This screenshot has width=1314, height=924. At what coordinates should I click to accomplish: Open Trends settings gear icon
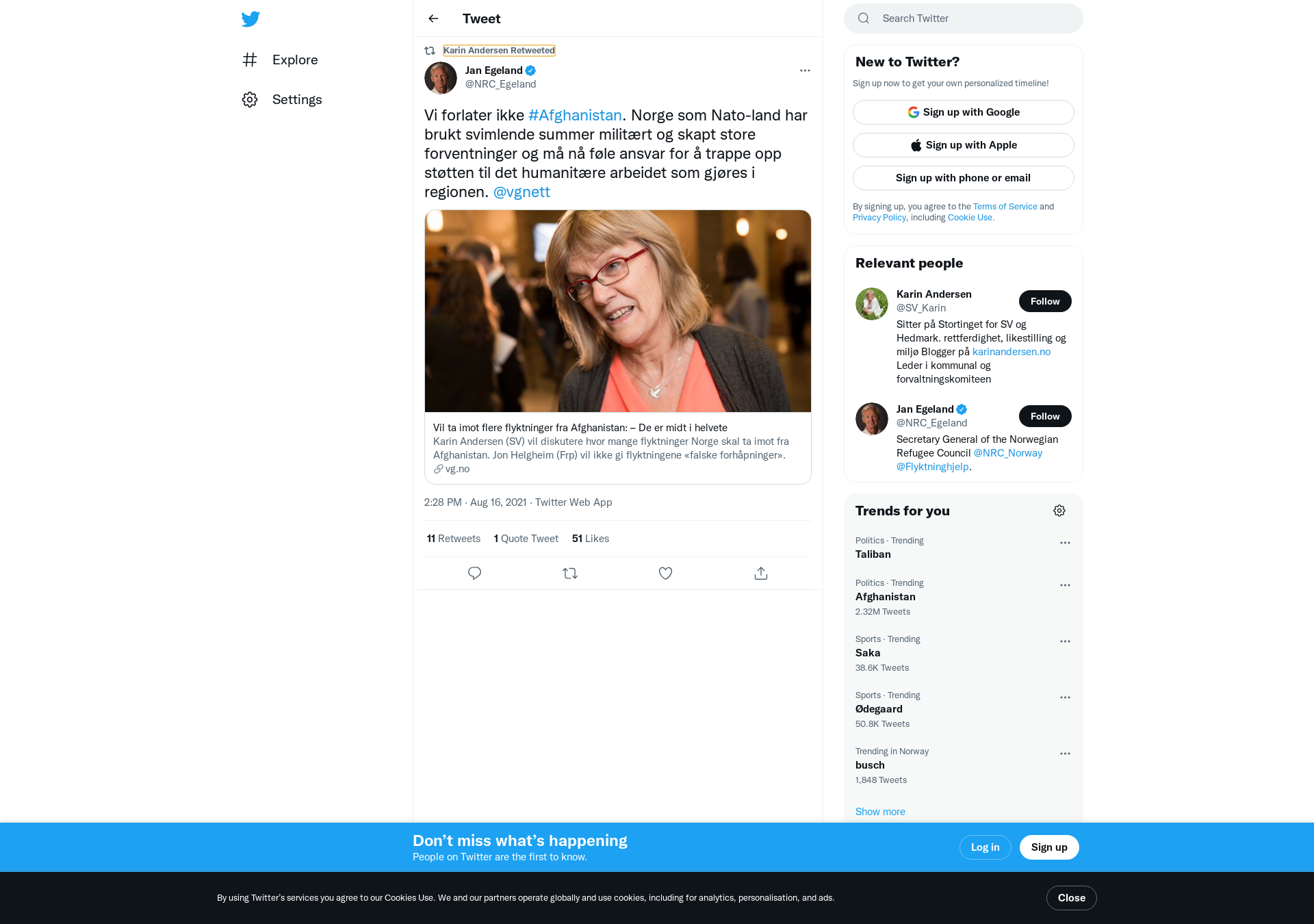click(x=1059, y=511)
